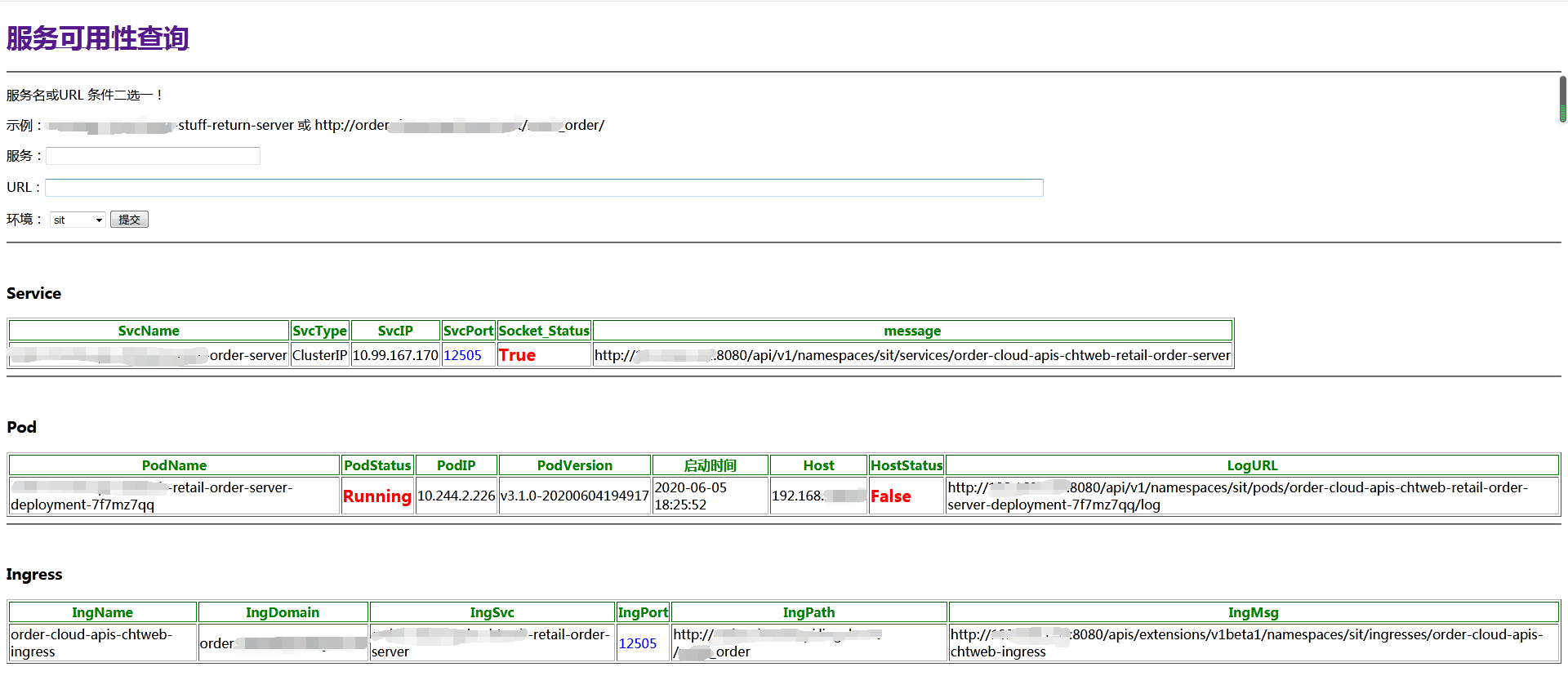Click the pod log URL cell
Screen dimensions: 1568x676
coord(1253,496)
